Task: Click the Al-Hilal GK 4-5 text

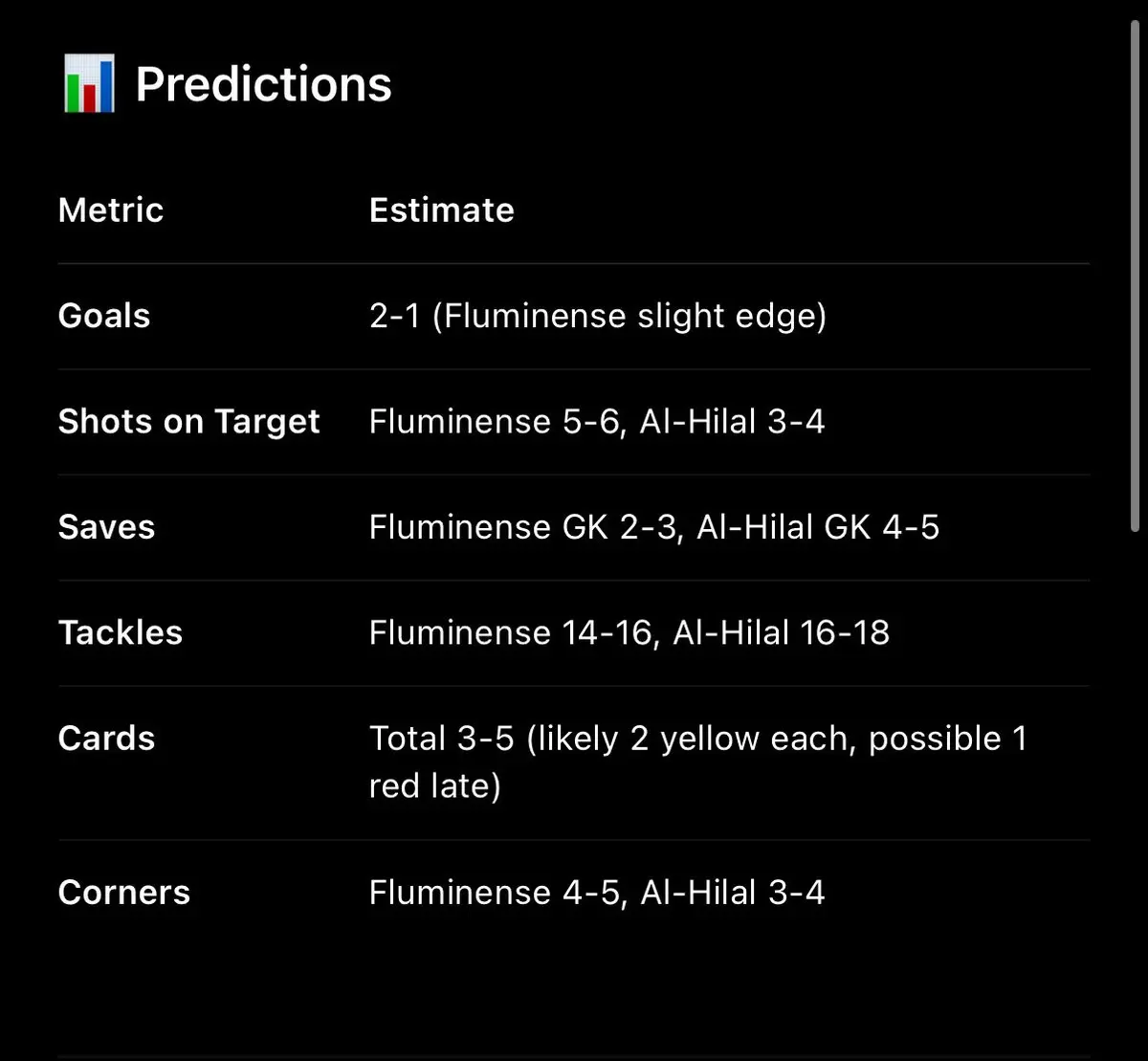Action: (818, 527)
